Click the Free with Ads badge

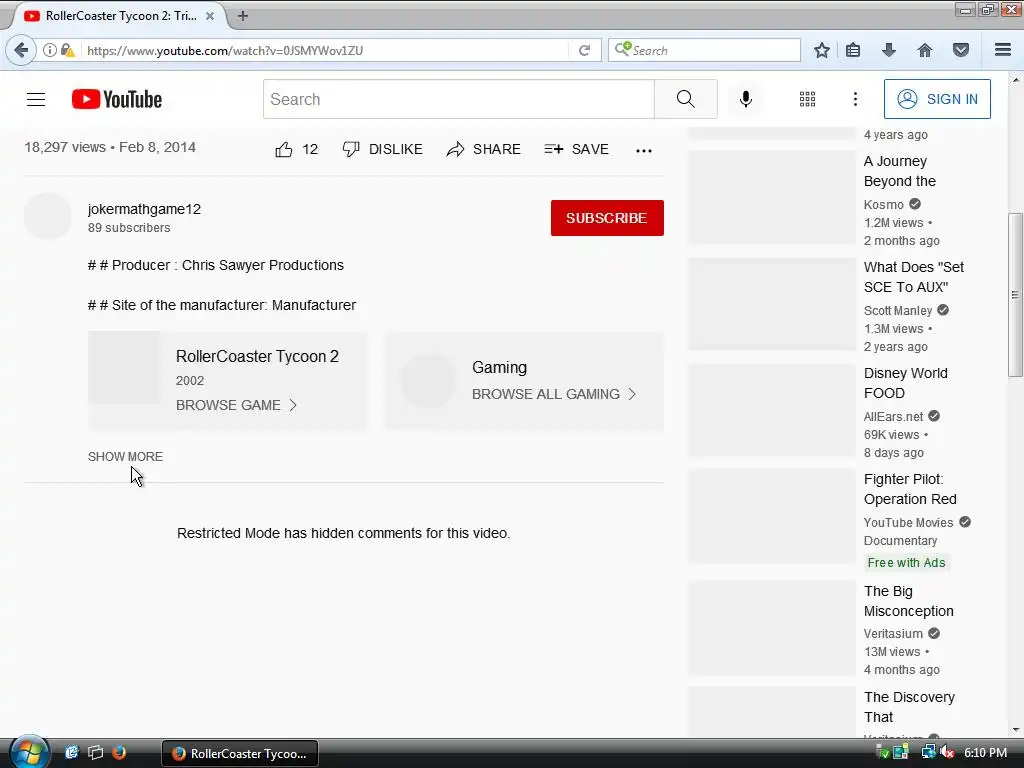coord(906,562)
